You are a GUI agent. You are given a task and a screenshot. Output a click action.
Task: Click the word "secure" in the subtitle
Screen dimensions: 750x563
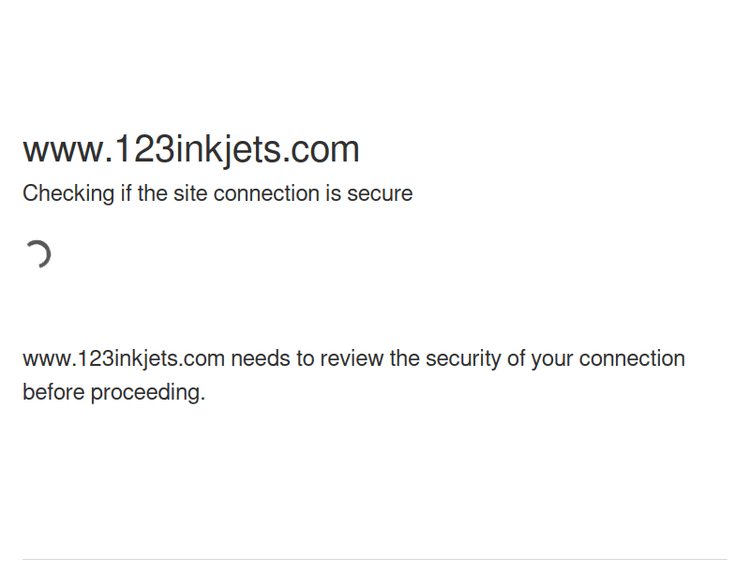(380, 193)
